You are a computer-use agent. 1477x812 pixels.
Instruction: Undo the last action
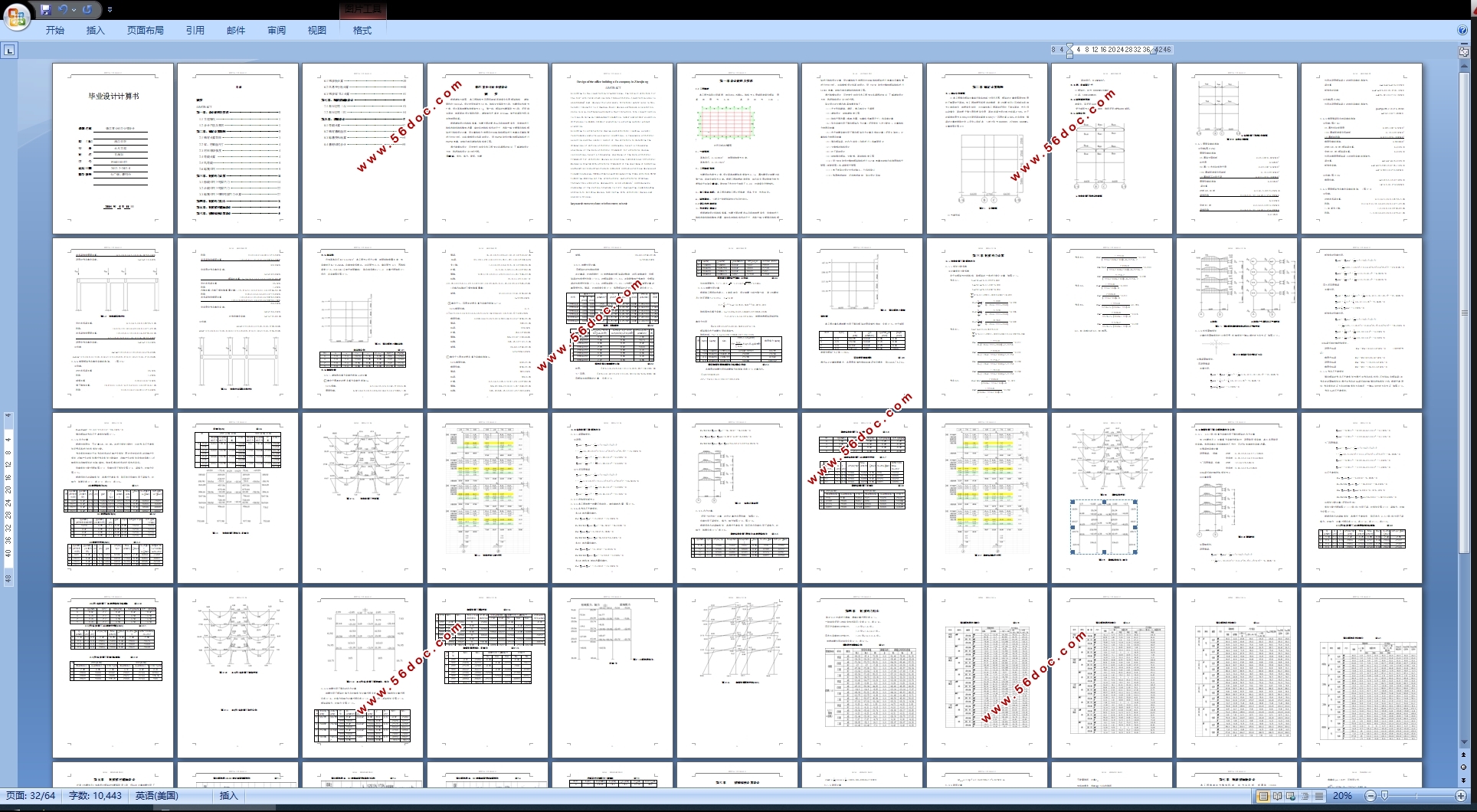tap(63, 10)
